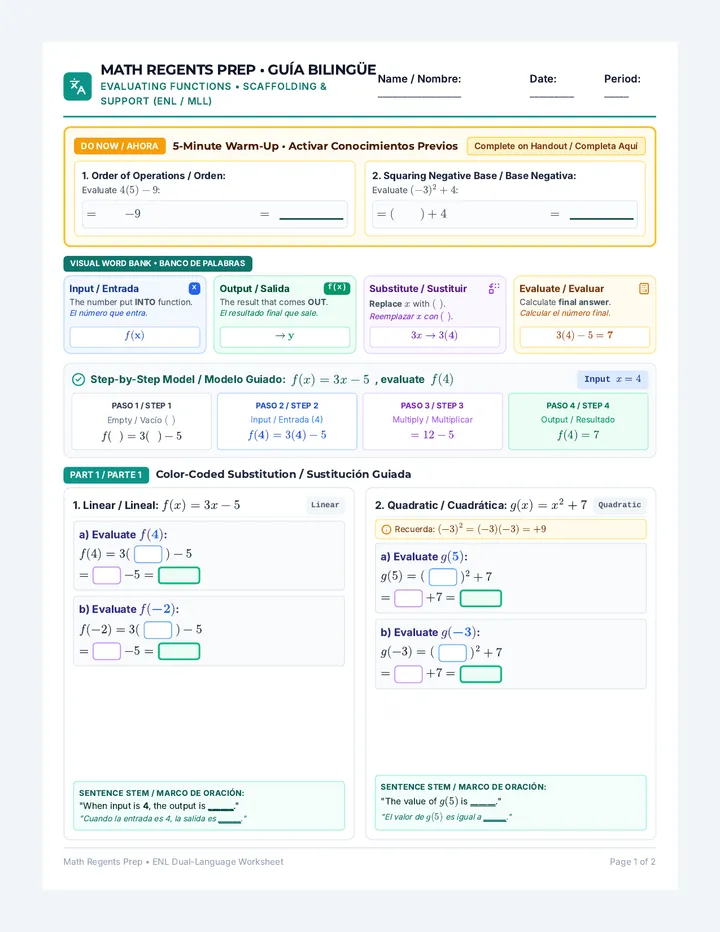Click the blue input box in g(−3) = ( )² + 7
The height and width of the screenshot is (932, 720).
point(452,653)
